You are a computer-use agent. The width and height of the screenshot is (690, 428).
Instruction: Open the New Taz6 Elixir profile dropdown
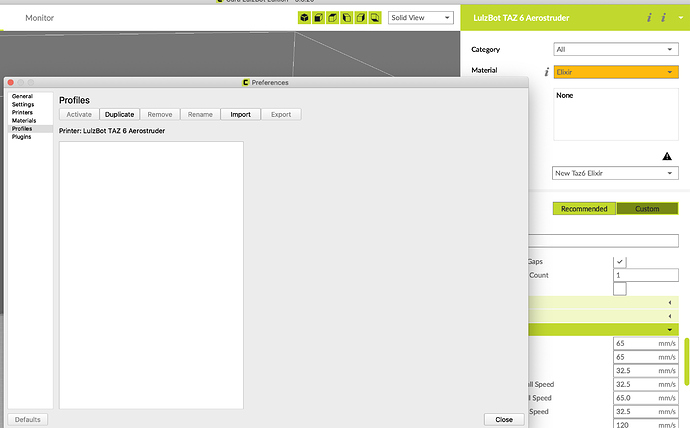[x=615, y=173]
